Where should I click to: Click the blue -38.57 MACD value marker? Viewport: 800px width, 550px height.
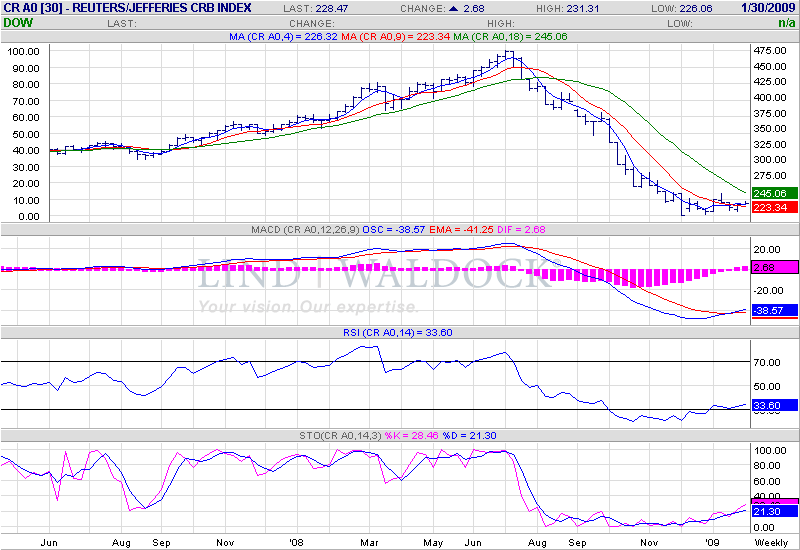click(774, 310)
